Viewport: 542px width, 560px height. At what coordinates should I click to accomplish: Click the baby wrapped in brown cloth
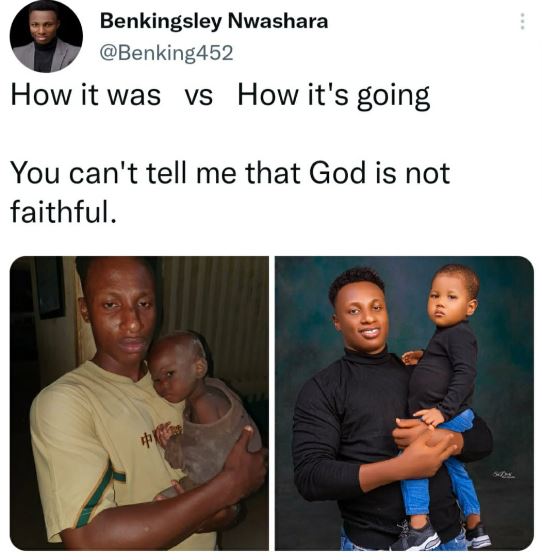[198, 402]
